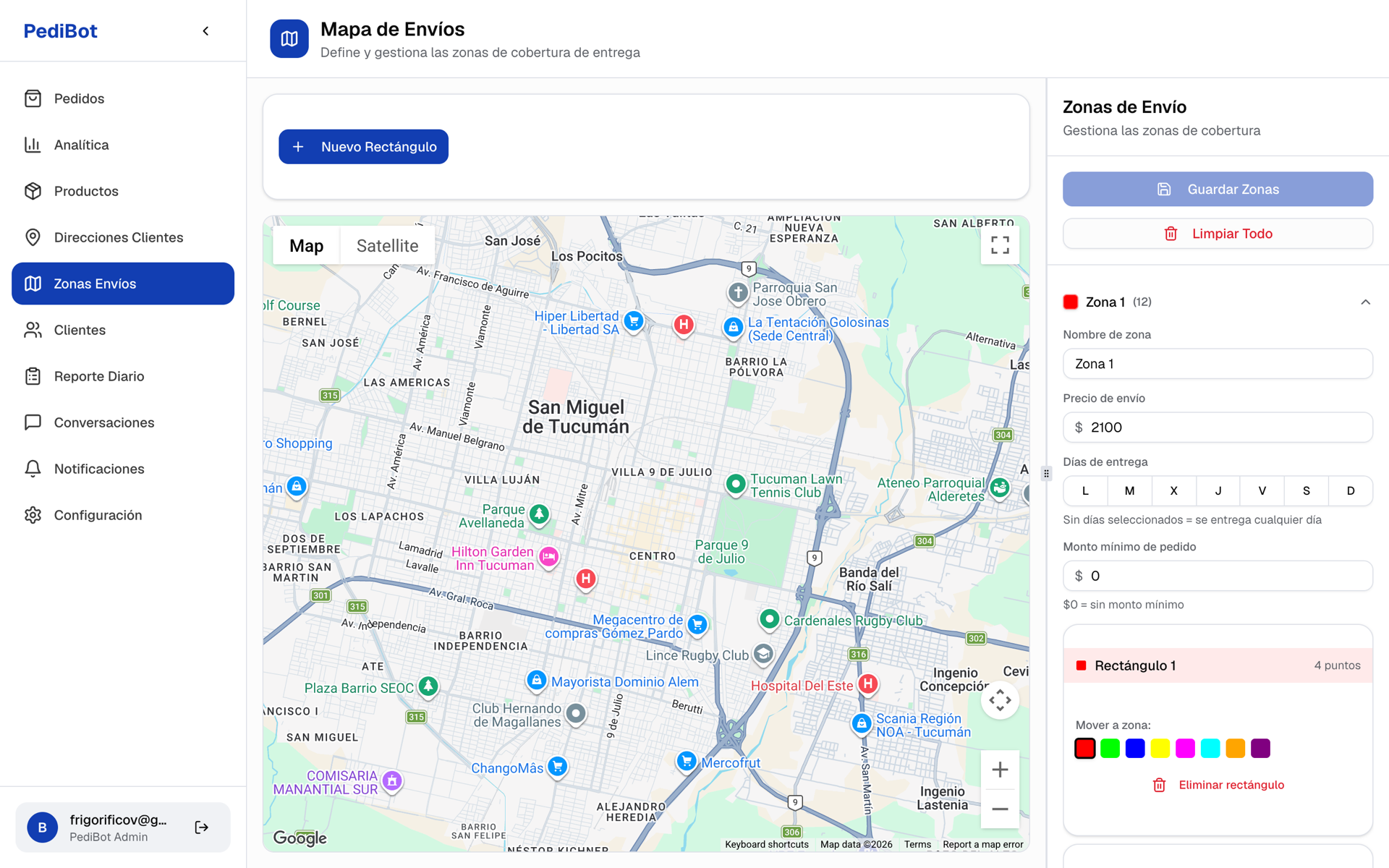Open Pedidos in the sidebar

(123, 98)
